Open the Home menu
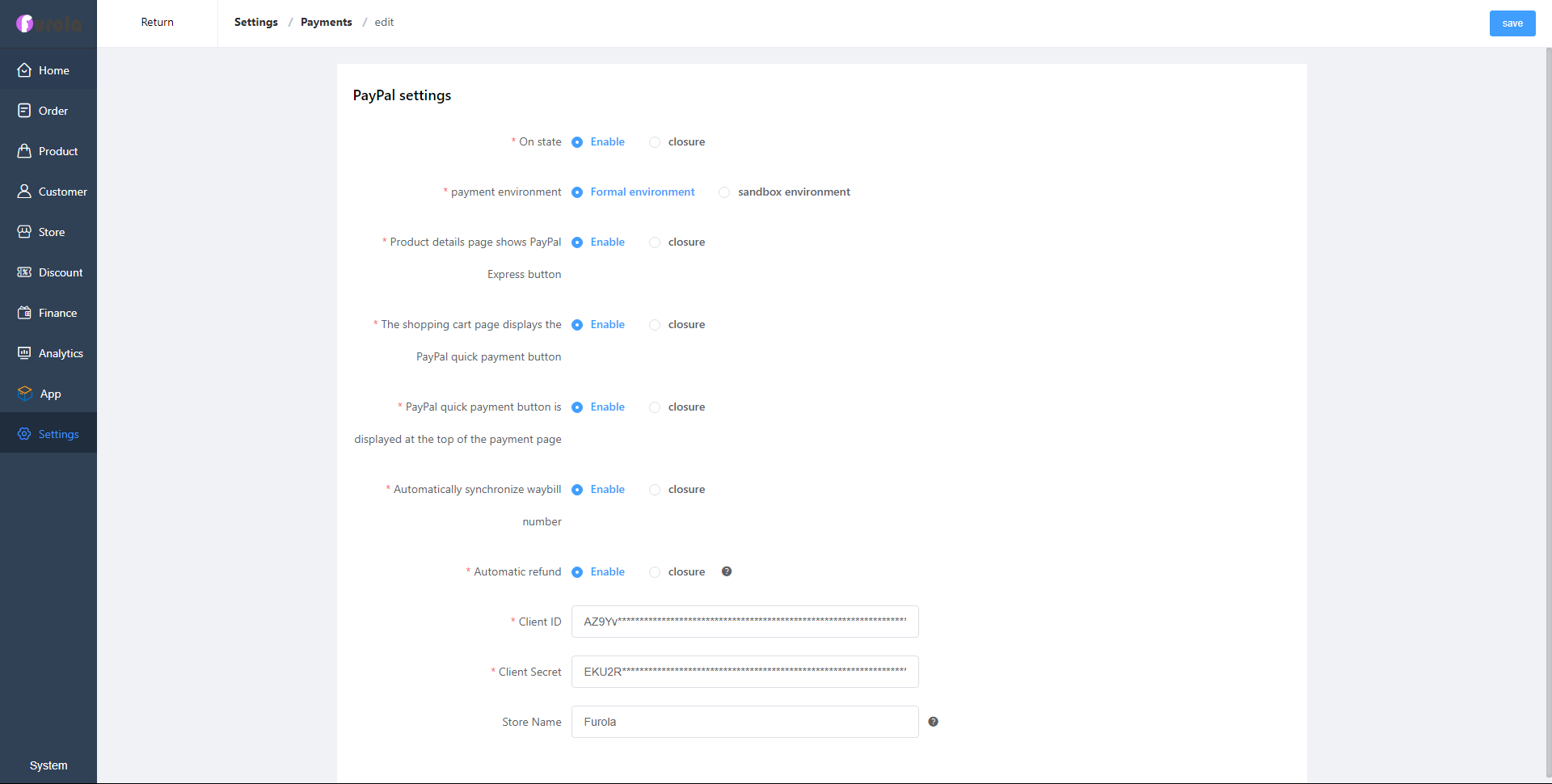 click(x=48, y=70)
